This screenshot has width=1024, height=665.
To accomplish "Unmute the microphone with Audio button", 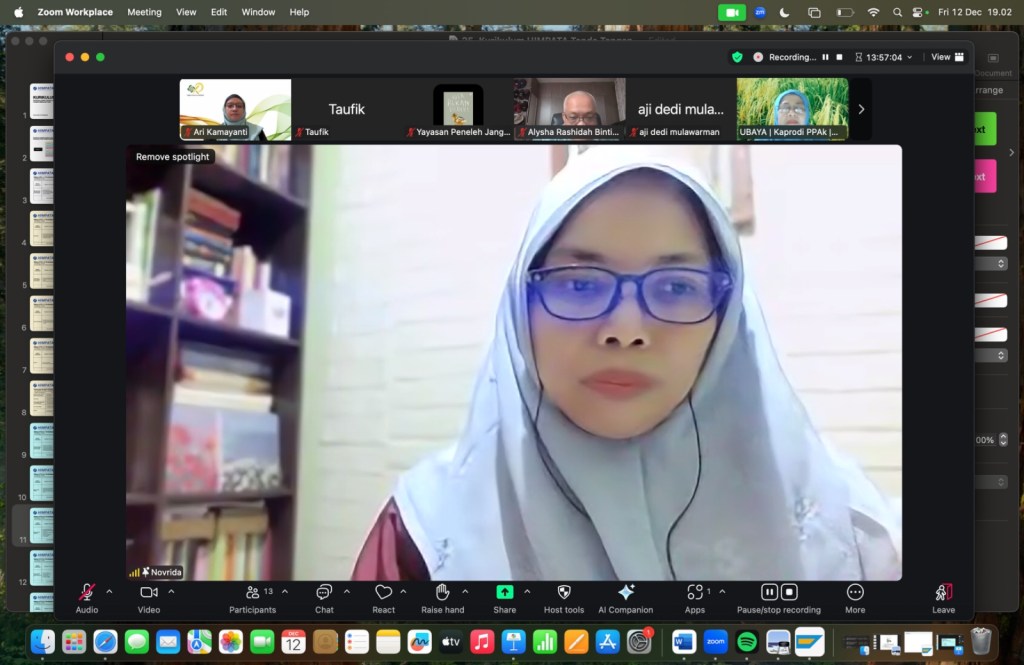I will click(x=87, y=592).
